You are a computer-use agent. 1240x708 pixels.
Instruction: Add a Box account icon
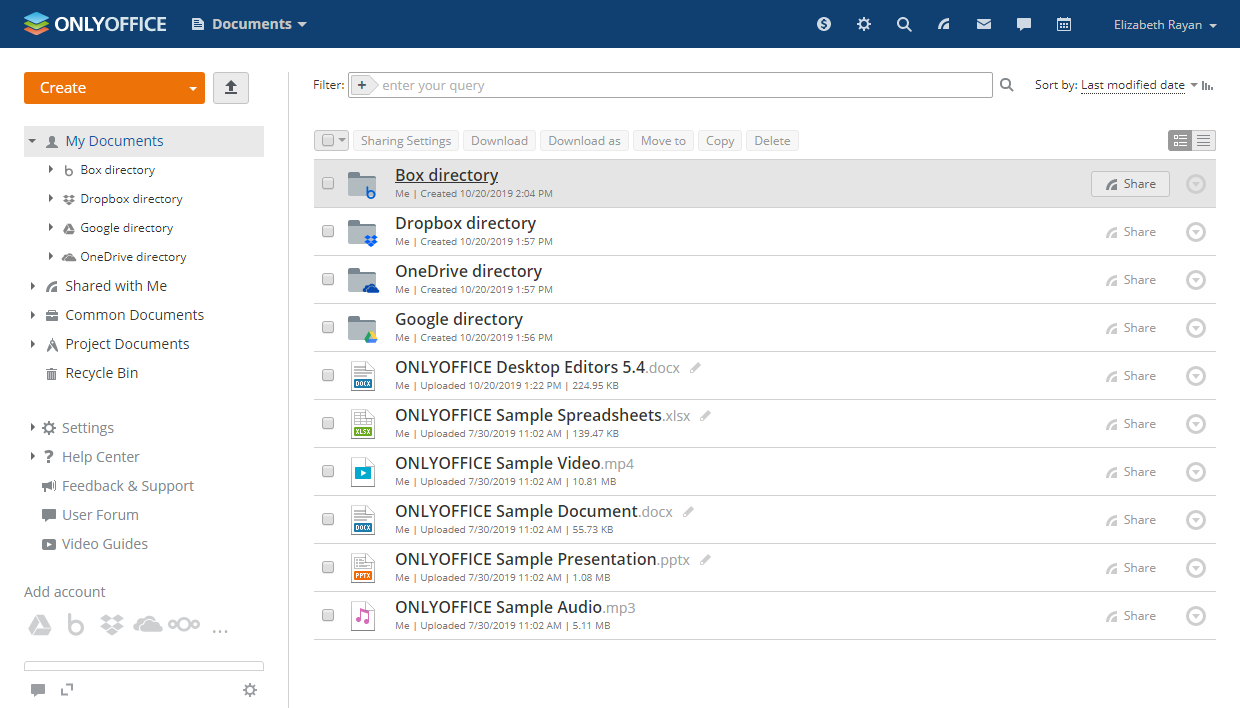coord(76,625)
